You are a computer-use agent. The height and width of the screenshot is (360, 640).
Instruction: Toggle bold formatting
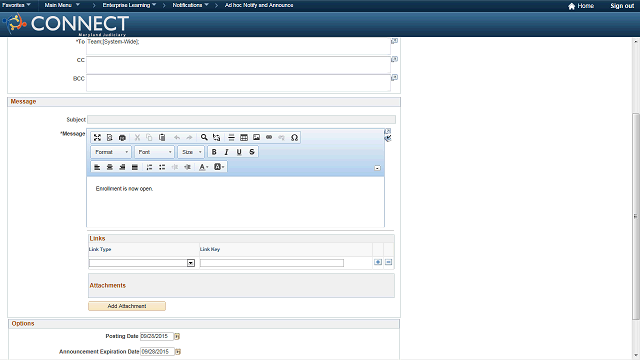click(x=214, y=152)
